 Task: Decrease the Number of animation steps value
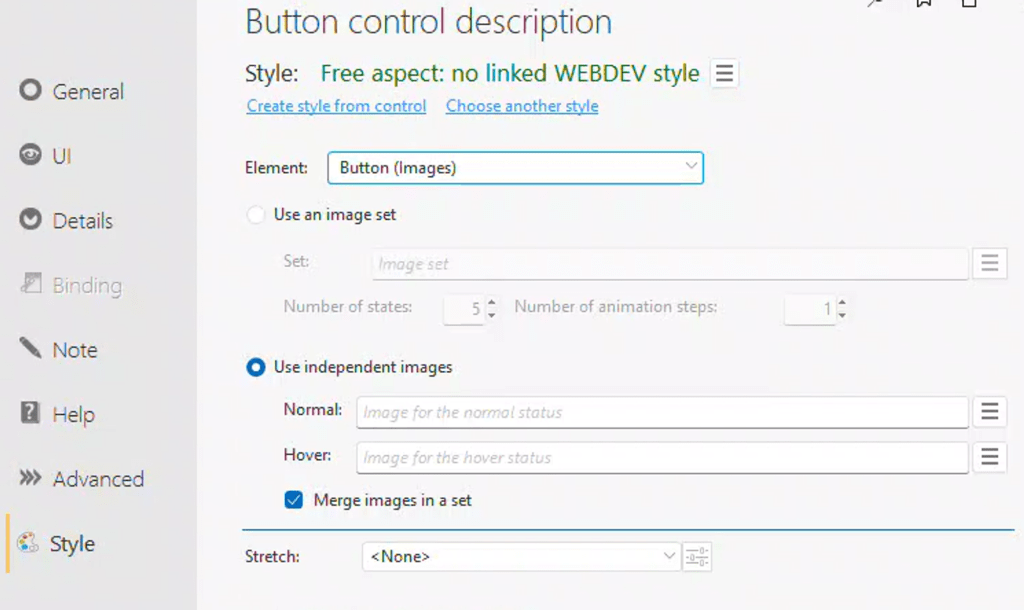click(x=842, y=315)
